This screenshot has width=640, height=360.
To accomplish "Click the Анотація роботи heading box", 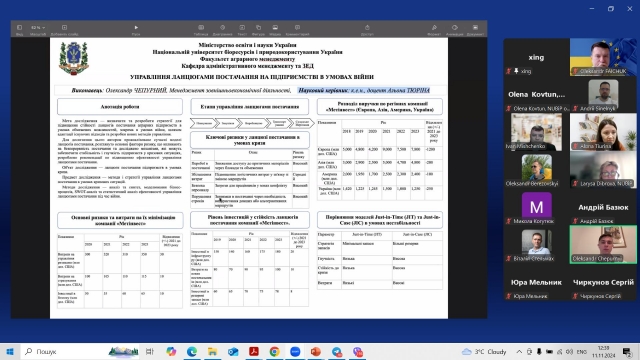I will point(120,107).
